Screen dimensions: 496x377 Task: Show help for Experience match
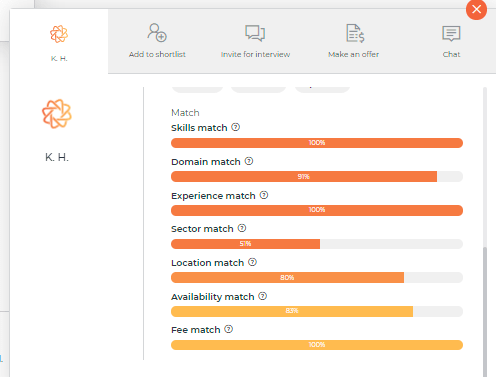coord(264,195)
